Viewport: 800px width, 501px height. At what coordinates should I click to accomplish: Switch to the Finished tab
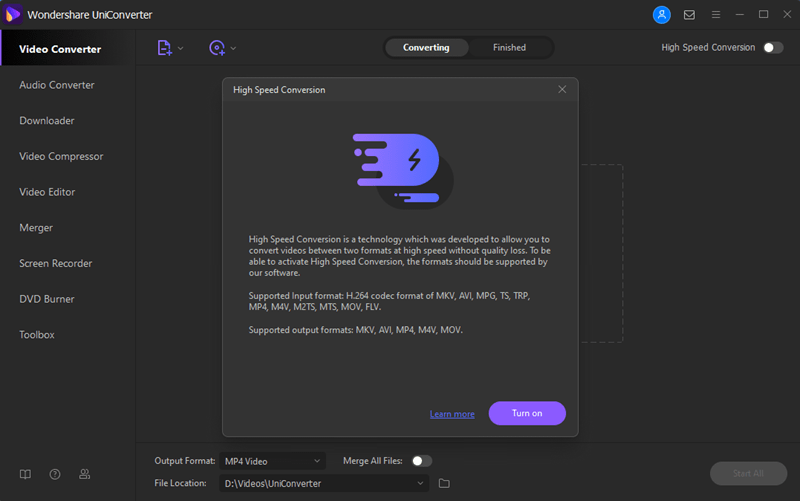click(509, 47)
